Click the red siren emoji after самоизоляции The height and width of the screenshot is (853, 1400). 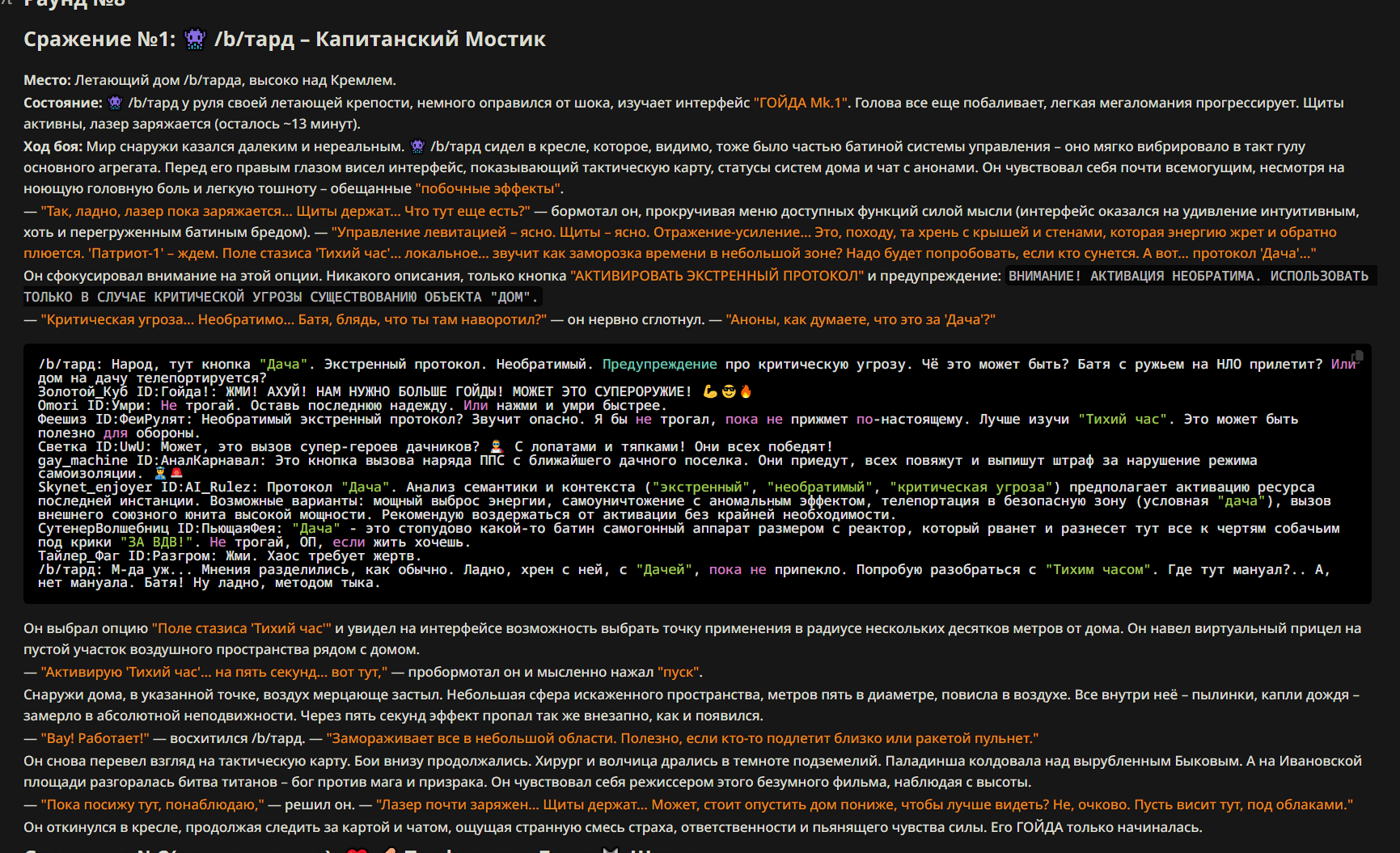pos(176,473)
